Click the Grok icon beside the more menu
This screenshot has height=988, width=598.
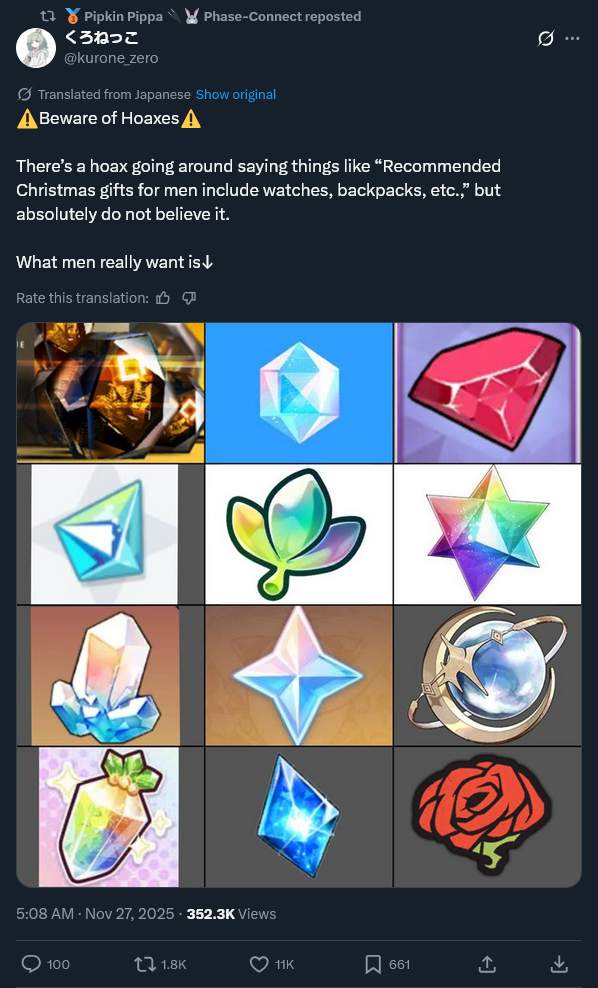pyautogui.click(x=546, y=38)
